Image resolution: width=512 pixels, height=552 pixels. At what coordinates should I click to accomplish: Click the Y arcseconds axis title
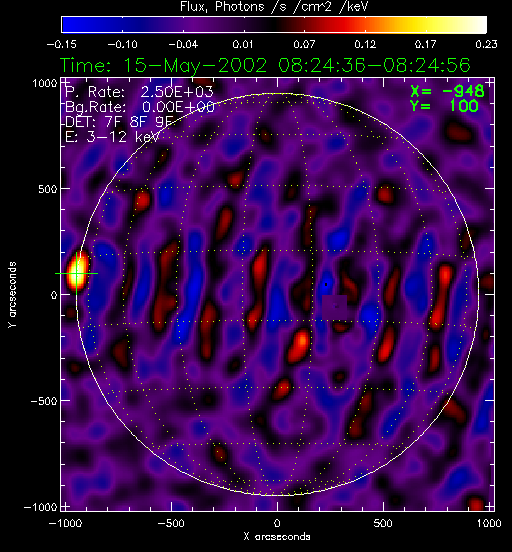(12, 295)
